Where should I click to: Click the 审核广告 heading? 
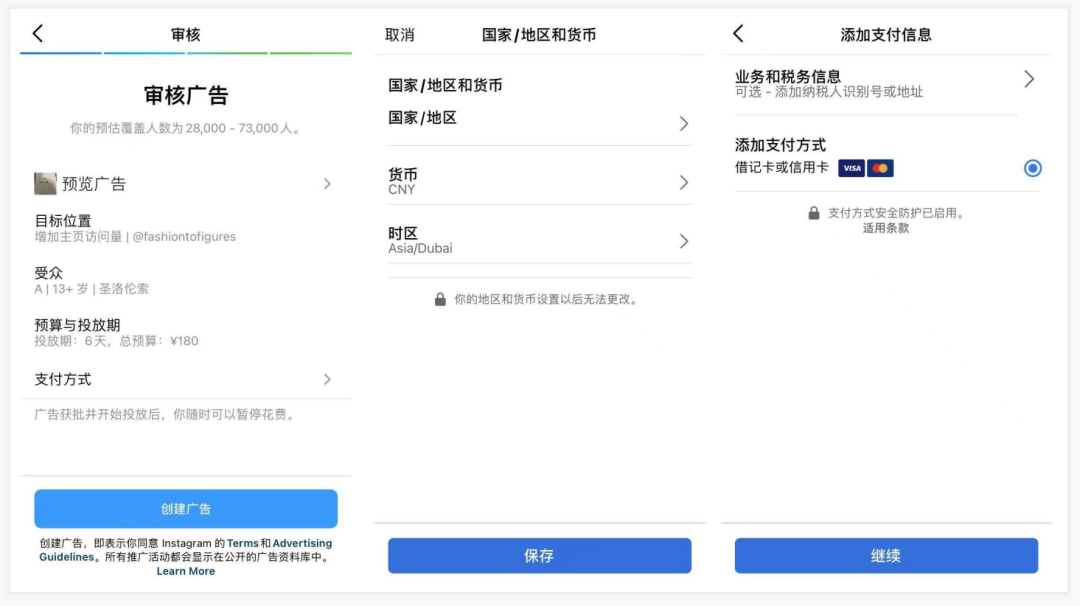click(186, 95)
